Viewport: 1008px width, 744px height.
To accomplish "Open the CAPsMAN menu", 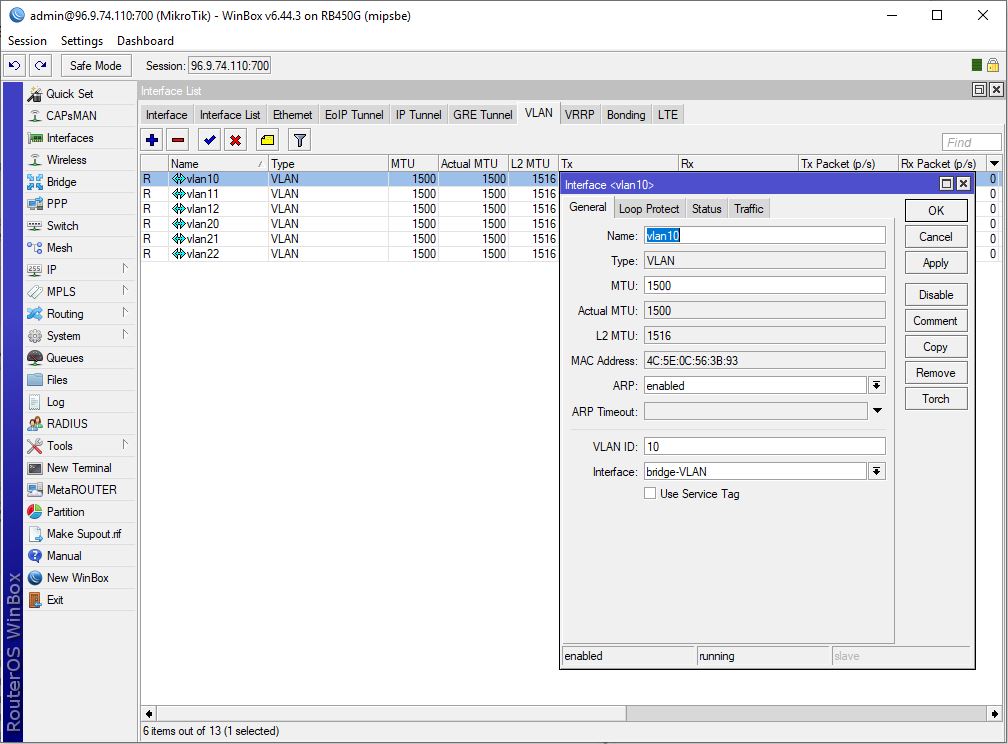I will (71, 116).
